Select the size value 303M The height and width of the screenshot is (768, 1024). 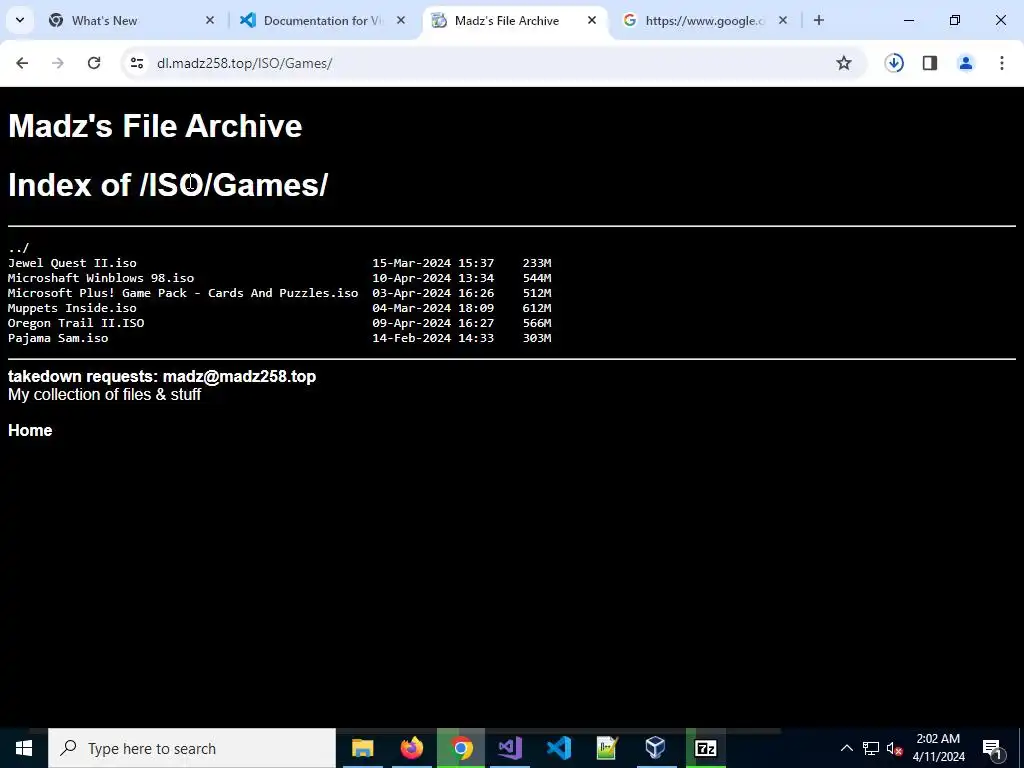[537, 338]
